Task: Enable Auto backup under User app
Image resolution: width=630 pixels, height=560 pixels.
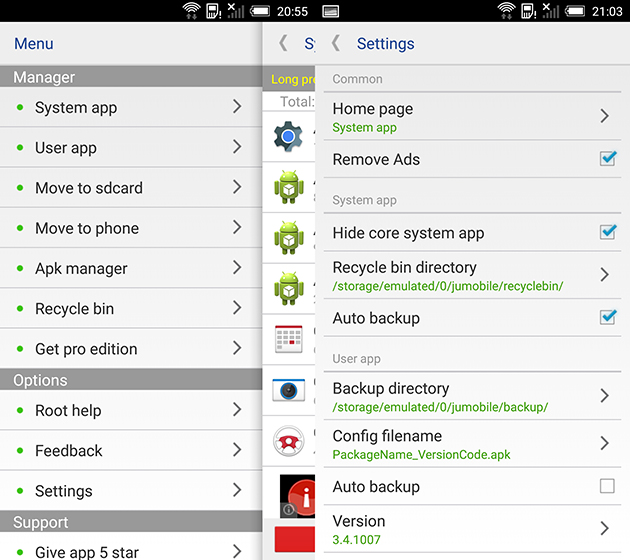Action: pyautogui.click(x=607, y=487)
